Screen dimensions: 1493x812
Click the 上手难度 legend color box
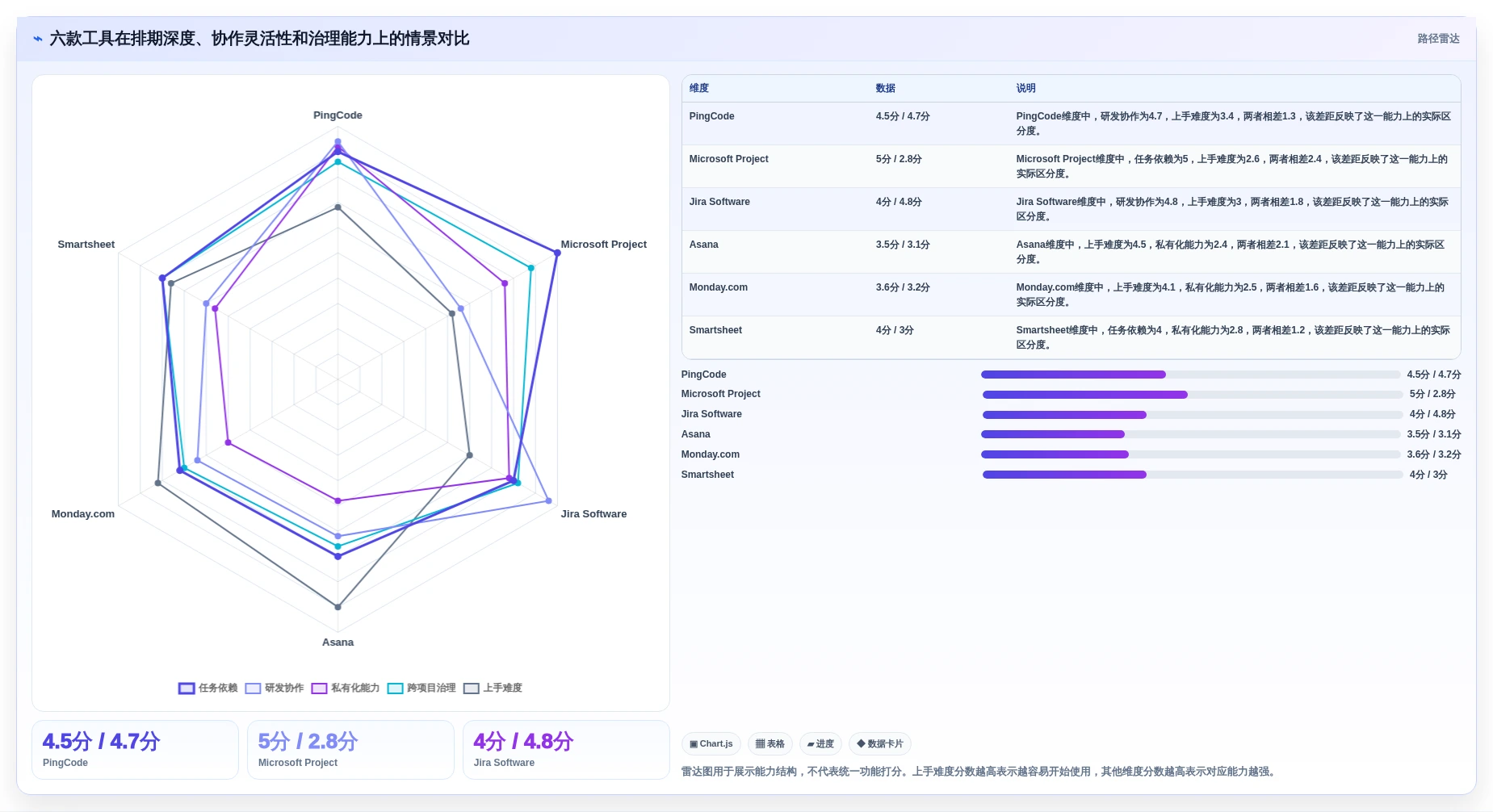(472, 689)
